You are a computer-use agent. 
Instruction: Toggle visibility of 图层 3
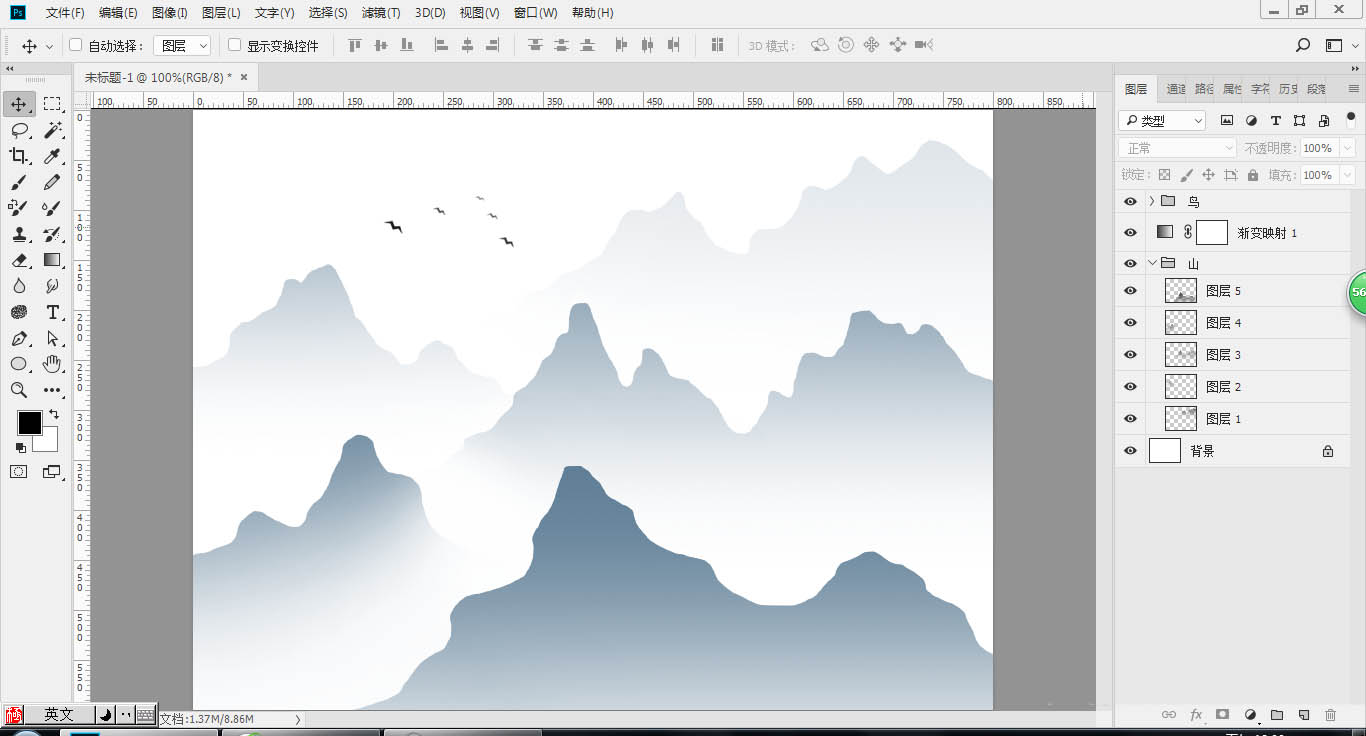point(1130,355)
